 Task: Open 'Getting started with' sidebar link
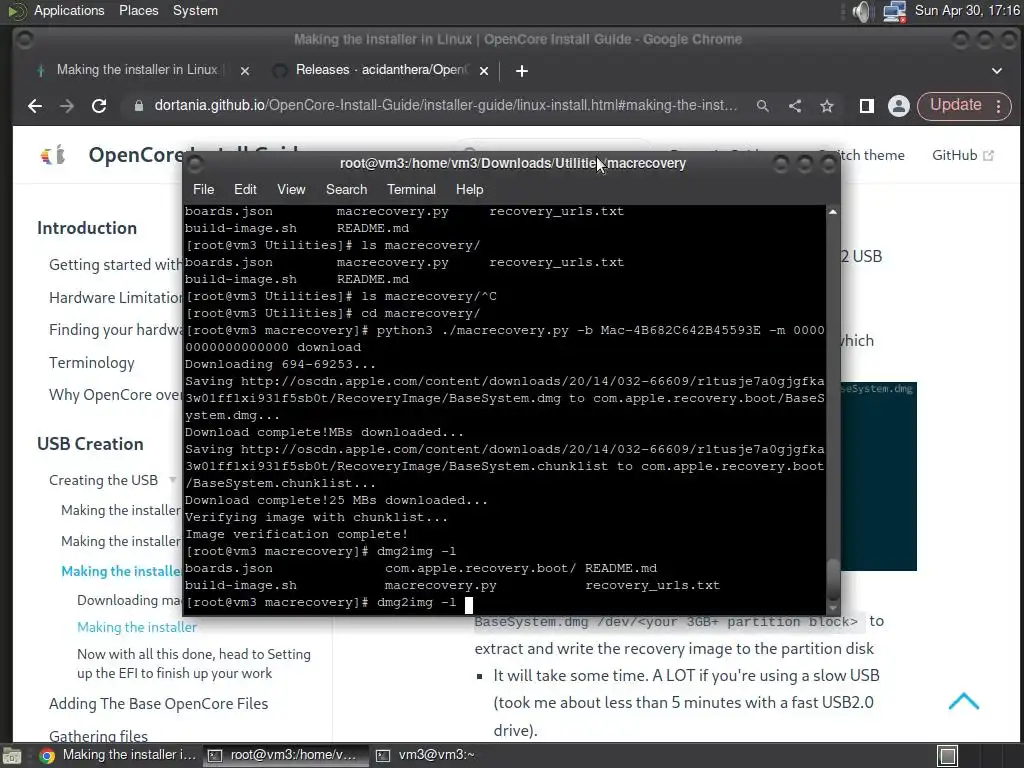[x=116, y=264]
